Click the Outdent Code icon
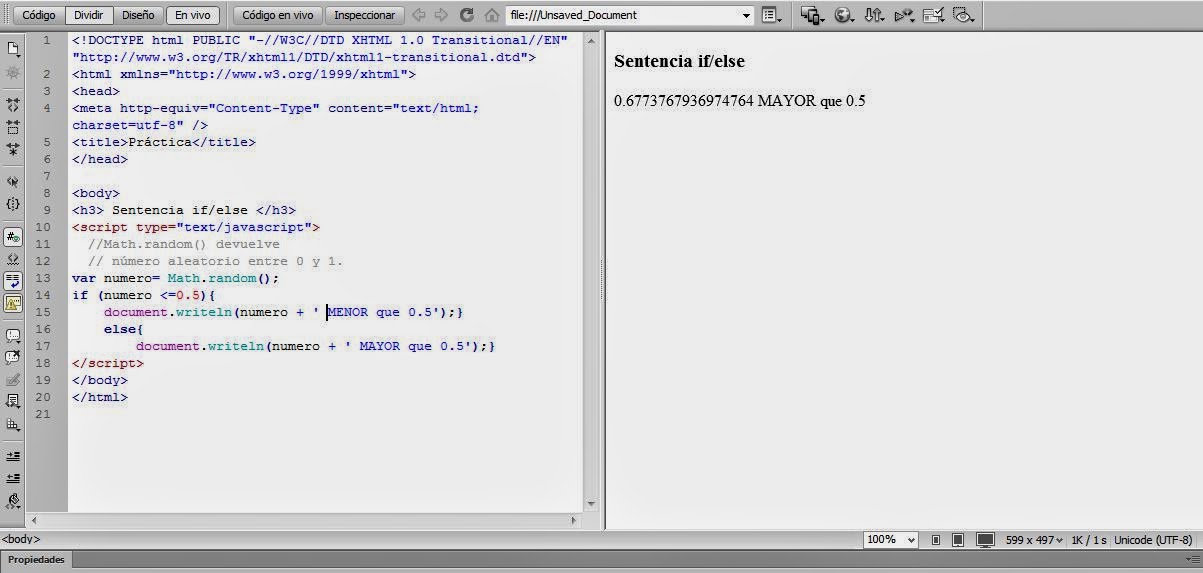The image size is (1203, 573). pyautogui.click(x=13, y=479)
